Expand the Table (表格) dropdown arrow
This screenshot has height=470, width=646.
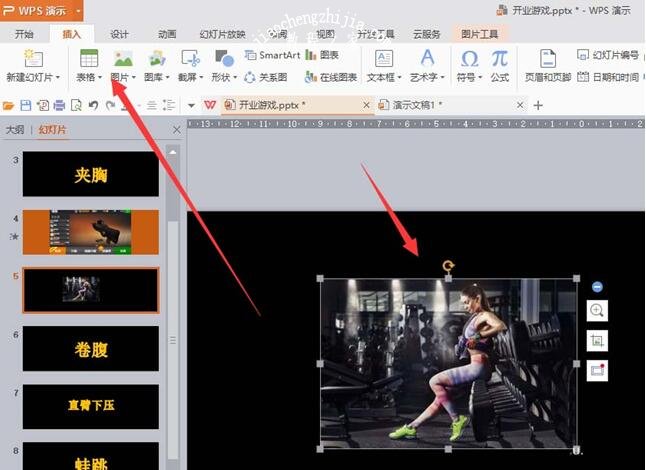point(100,77)
